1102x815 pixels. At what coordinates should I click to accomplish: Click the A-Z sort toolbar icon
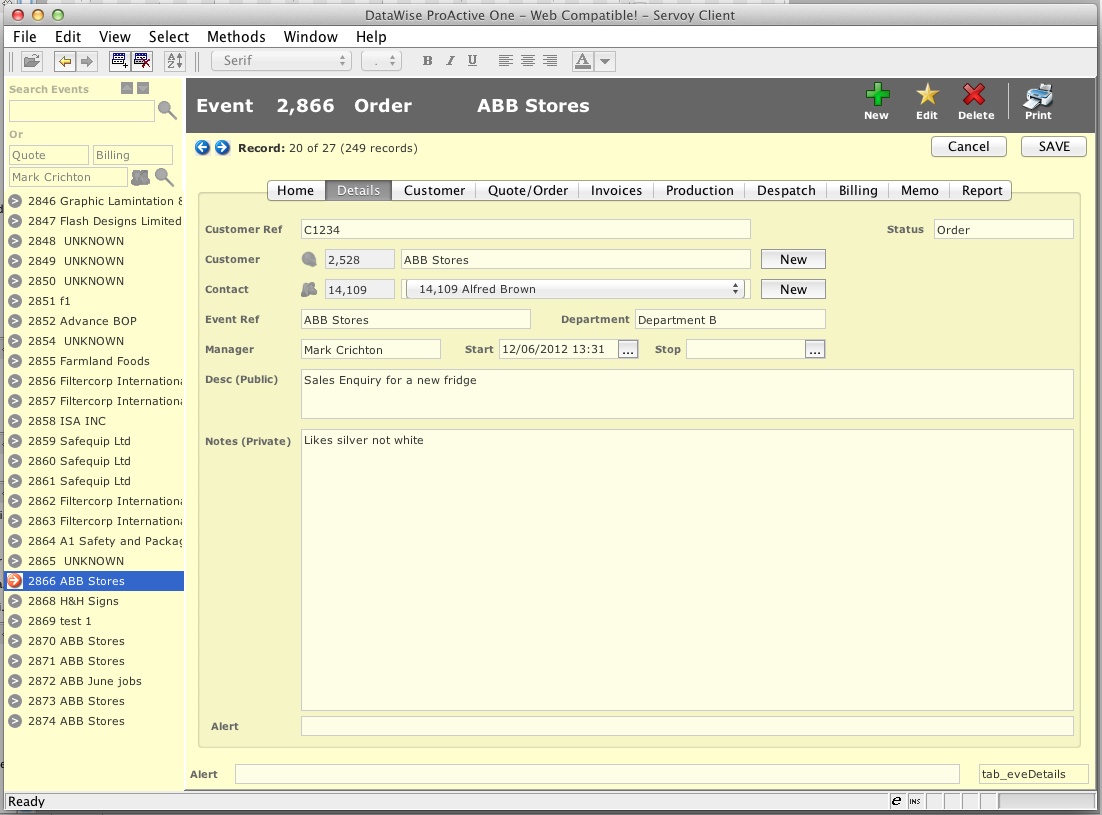coord(174,61)
